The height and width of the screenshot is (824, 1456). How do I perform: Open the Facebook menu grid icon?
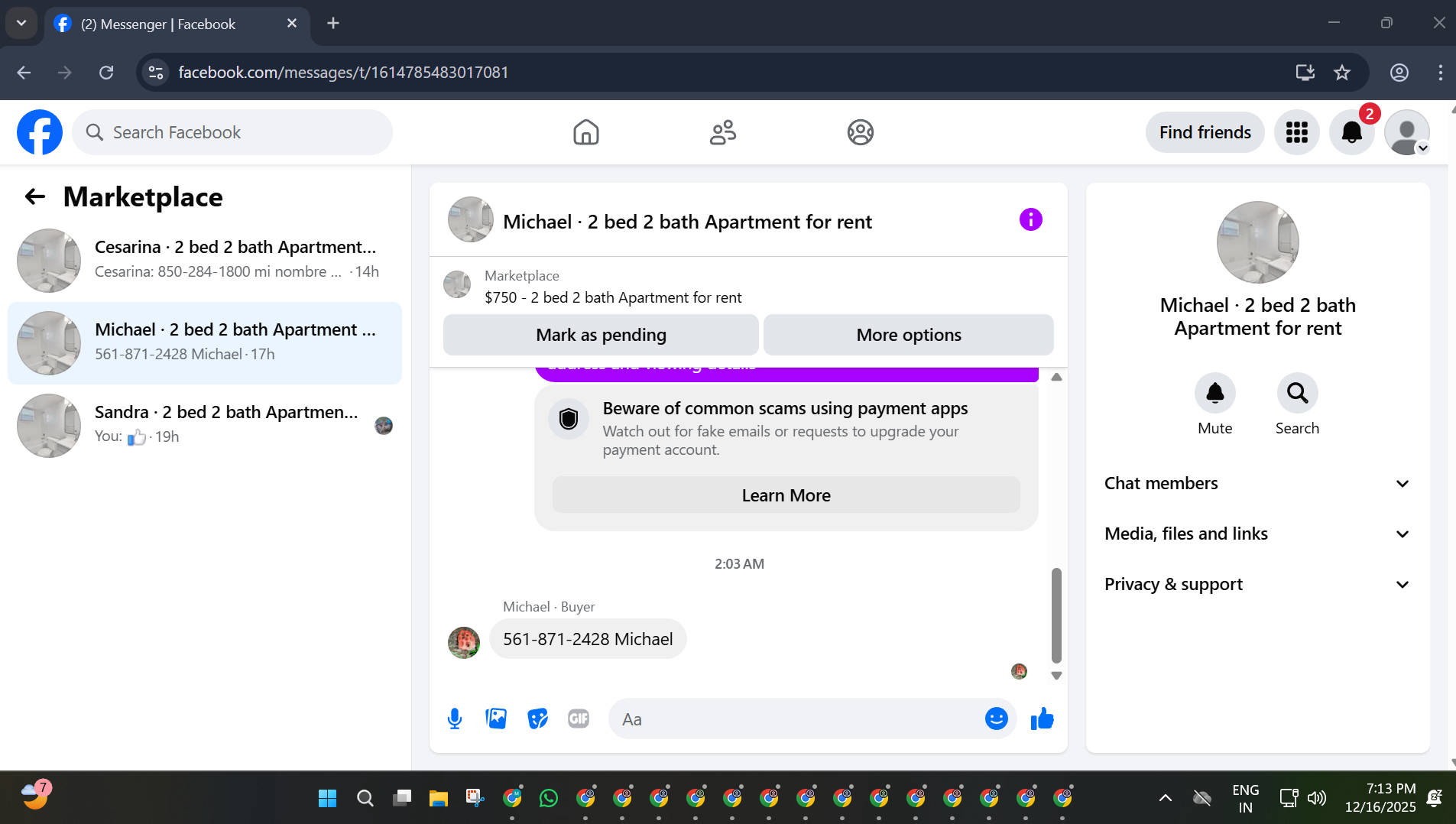point(1297,132)
